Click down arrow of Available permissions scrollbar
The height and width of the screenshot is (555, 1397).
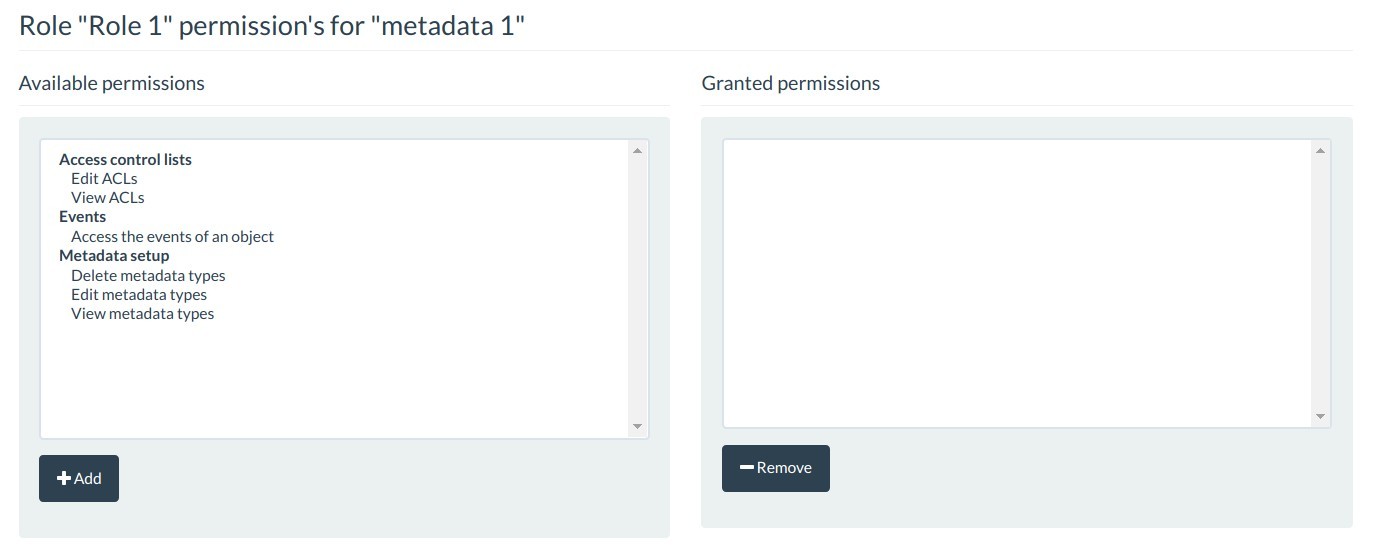638,427
